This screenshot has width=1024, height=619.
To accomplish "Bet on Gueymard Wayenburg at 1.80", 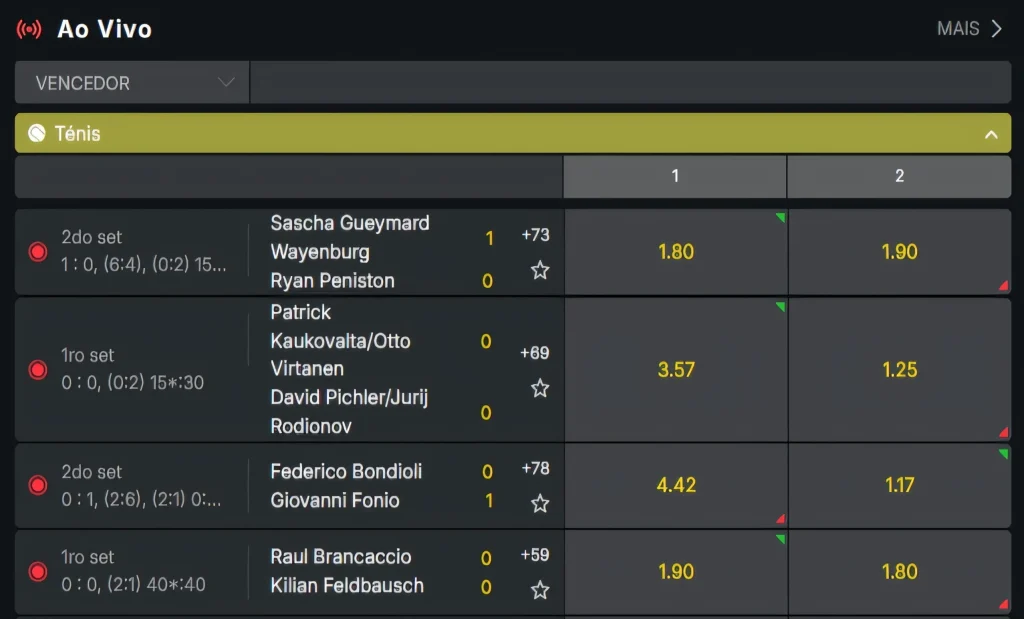I will (676, 252).
